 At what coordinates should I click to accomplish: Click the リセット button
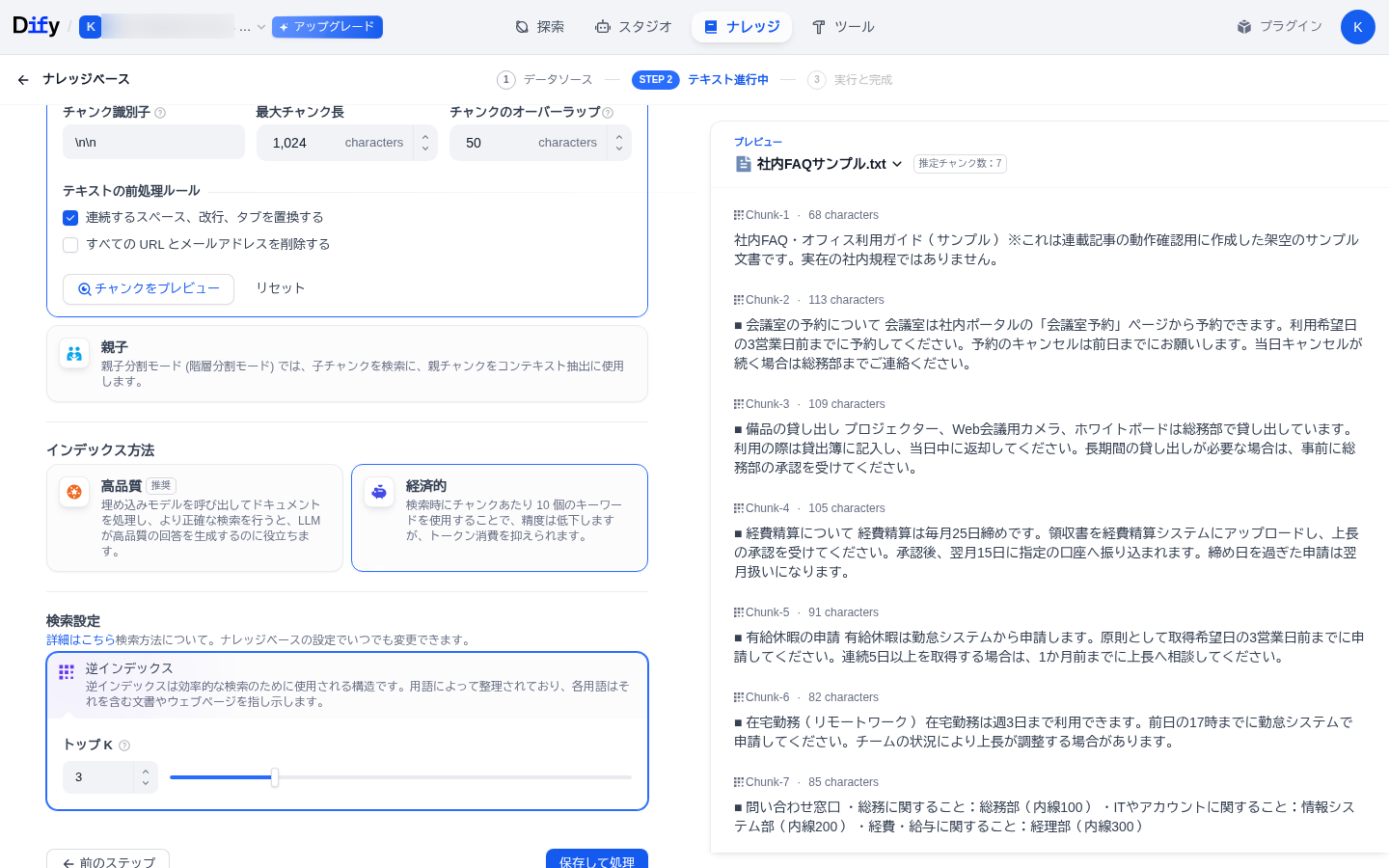point(281,288)
